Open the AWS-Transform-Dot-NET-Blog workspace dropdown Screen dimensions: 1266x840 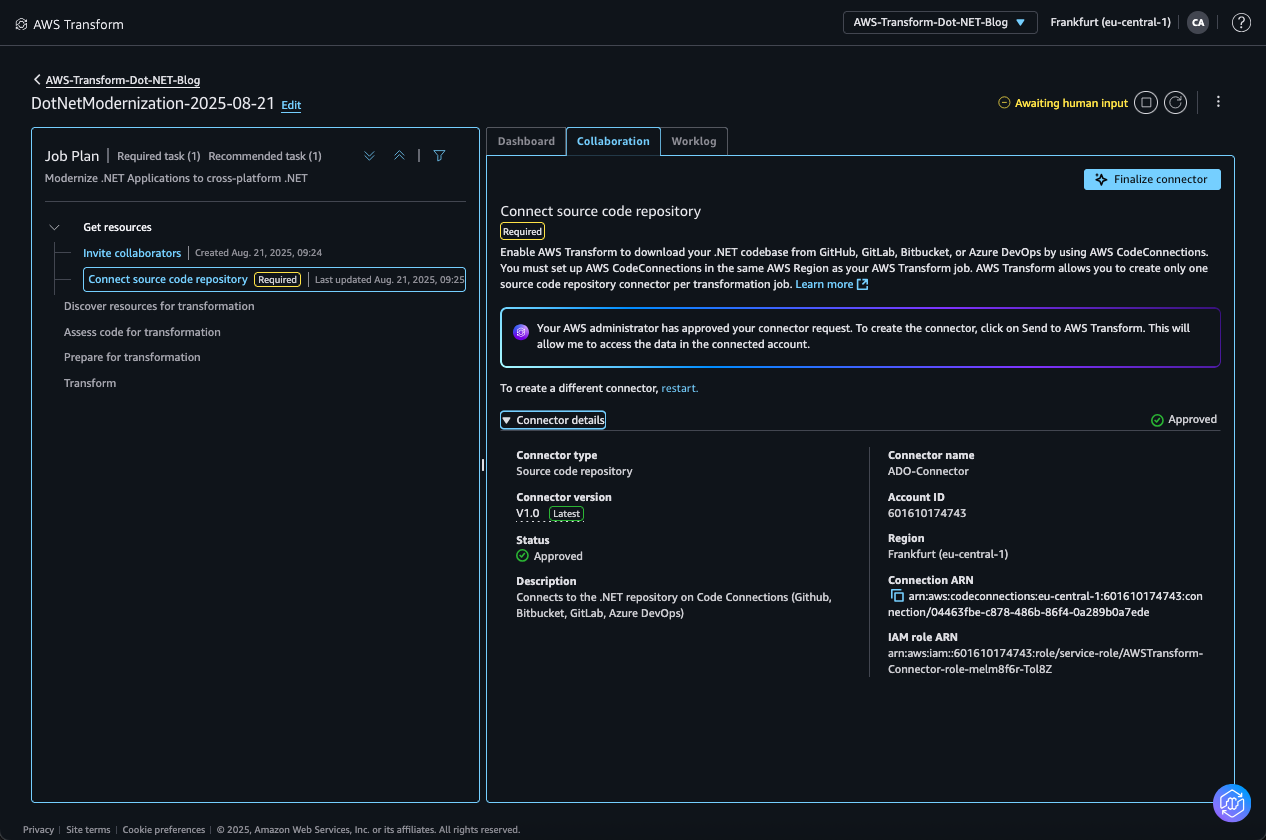coord(939,22)
